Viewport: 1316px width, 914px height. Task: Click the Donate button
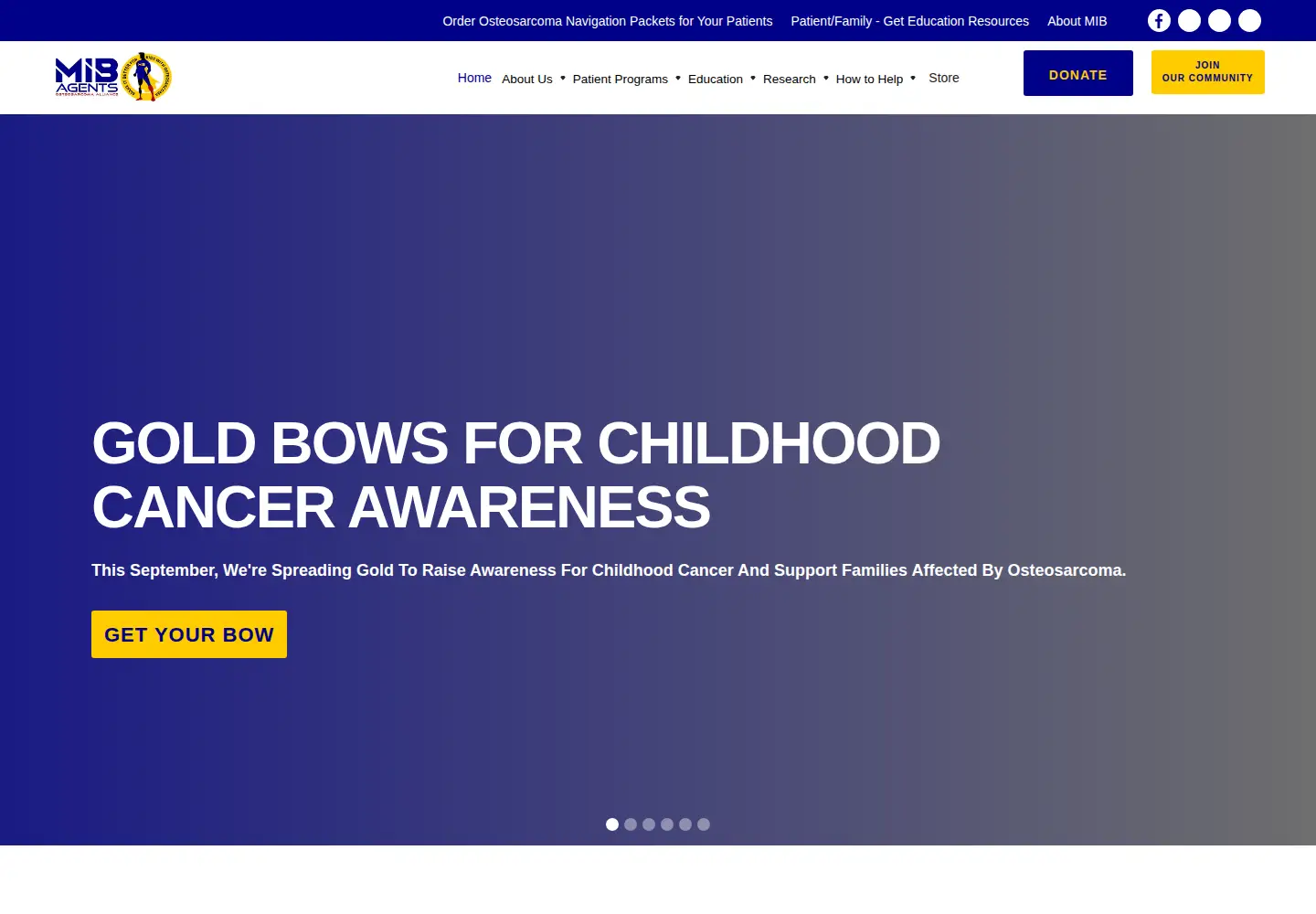(1078, 73)
